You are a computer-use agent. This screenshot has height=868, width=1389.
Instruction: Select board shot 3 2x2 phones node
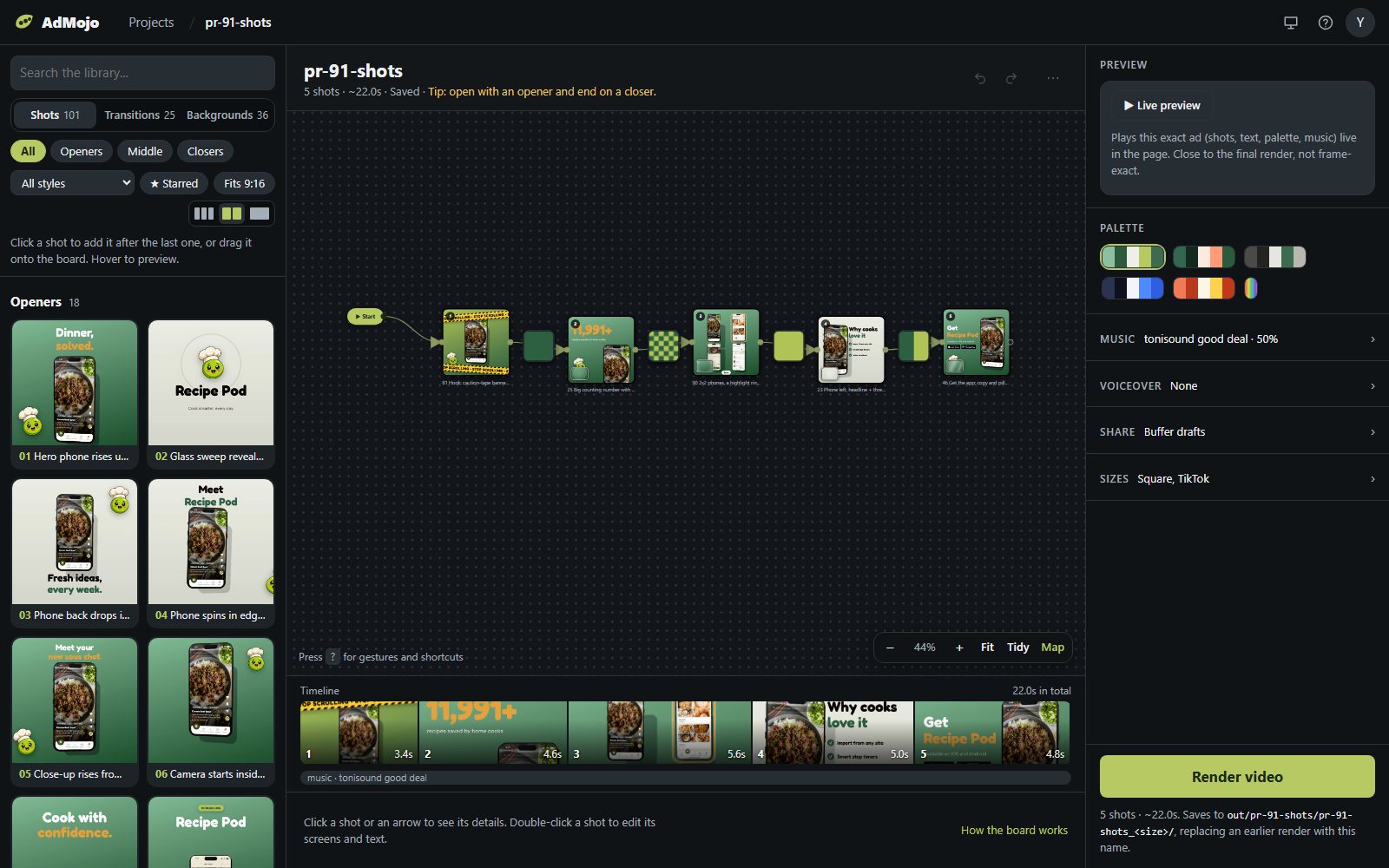726,343
